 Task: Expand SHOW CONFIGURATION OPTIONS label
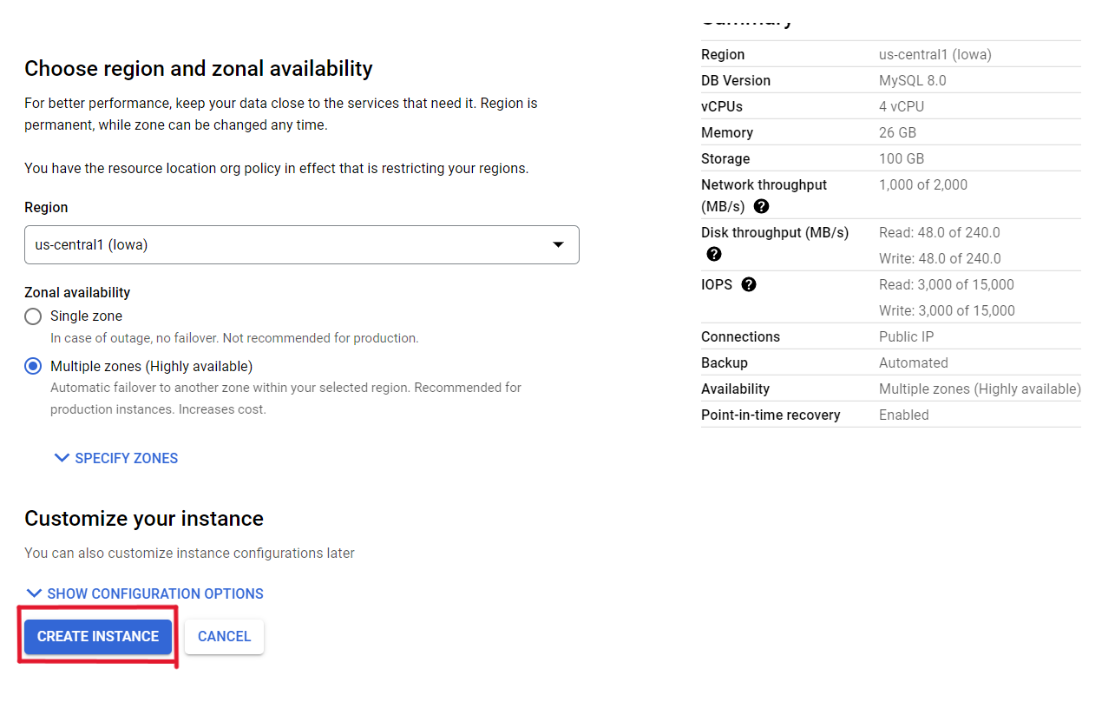coord(155,593)
